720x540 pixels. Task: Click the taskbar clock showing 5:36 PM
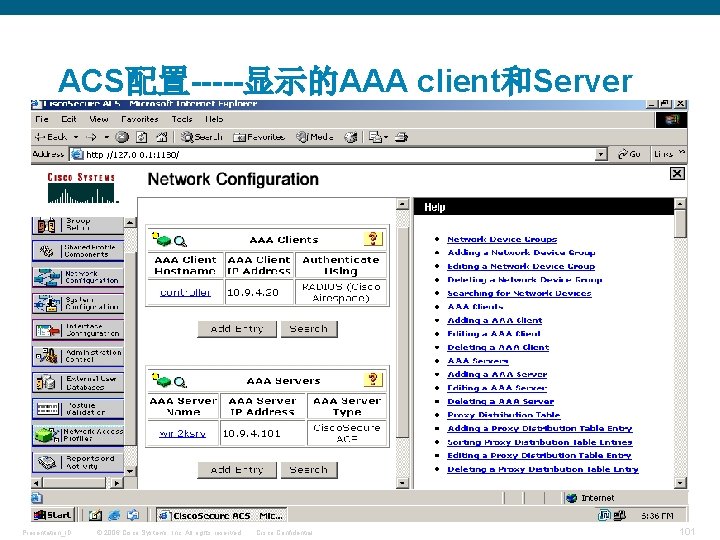click(657, 516)
